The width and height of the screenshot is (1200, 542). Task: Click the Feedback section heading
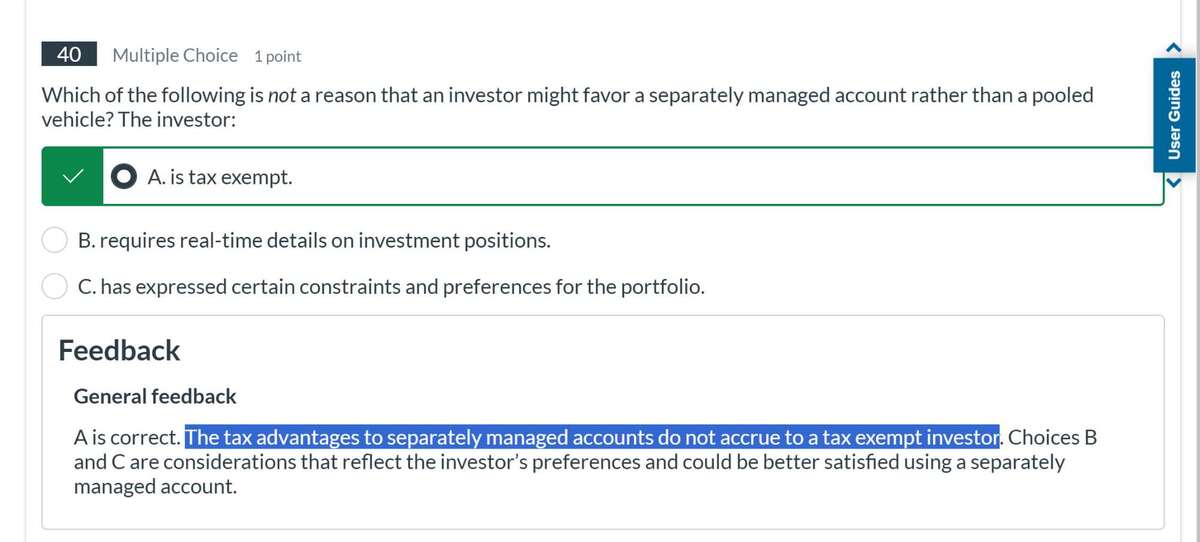point(119,350)
